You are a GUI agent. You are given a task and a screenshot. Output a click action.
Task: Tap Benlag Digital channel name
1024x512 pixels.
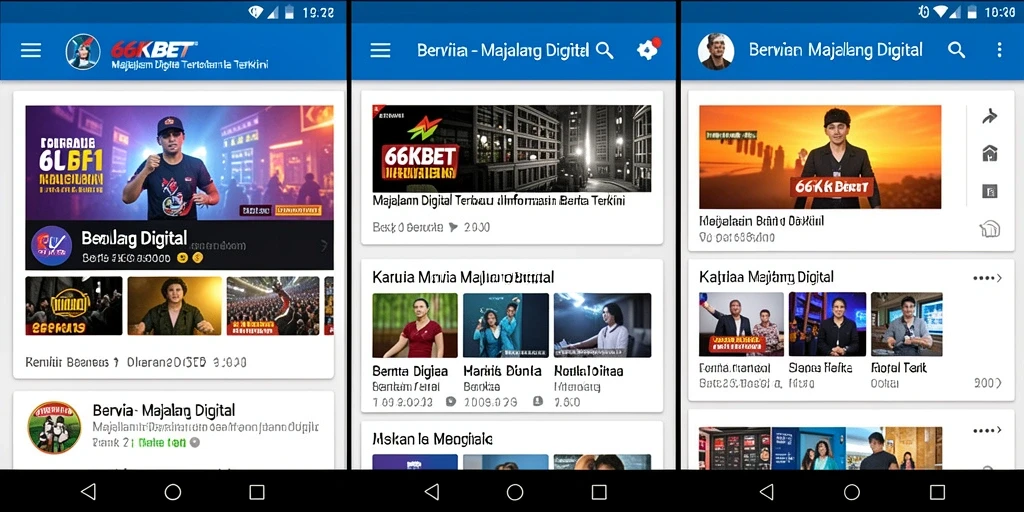point(134,238)
